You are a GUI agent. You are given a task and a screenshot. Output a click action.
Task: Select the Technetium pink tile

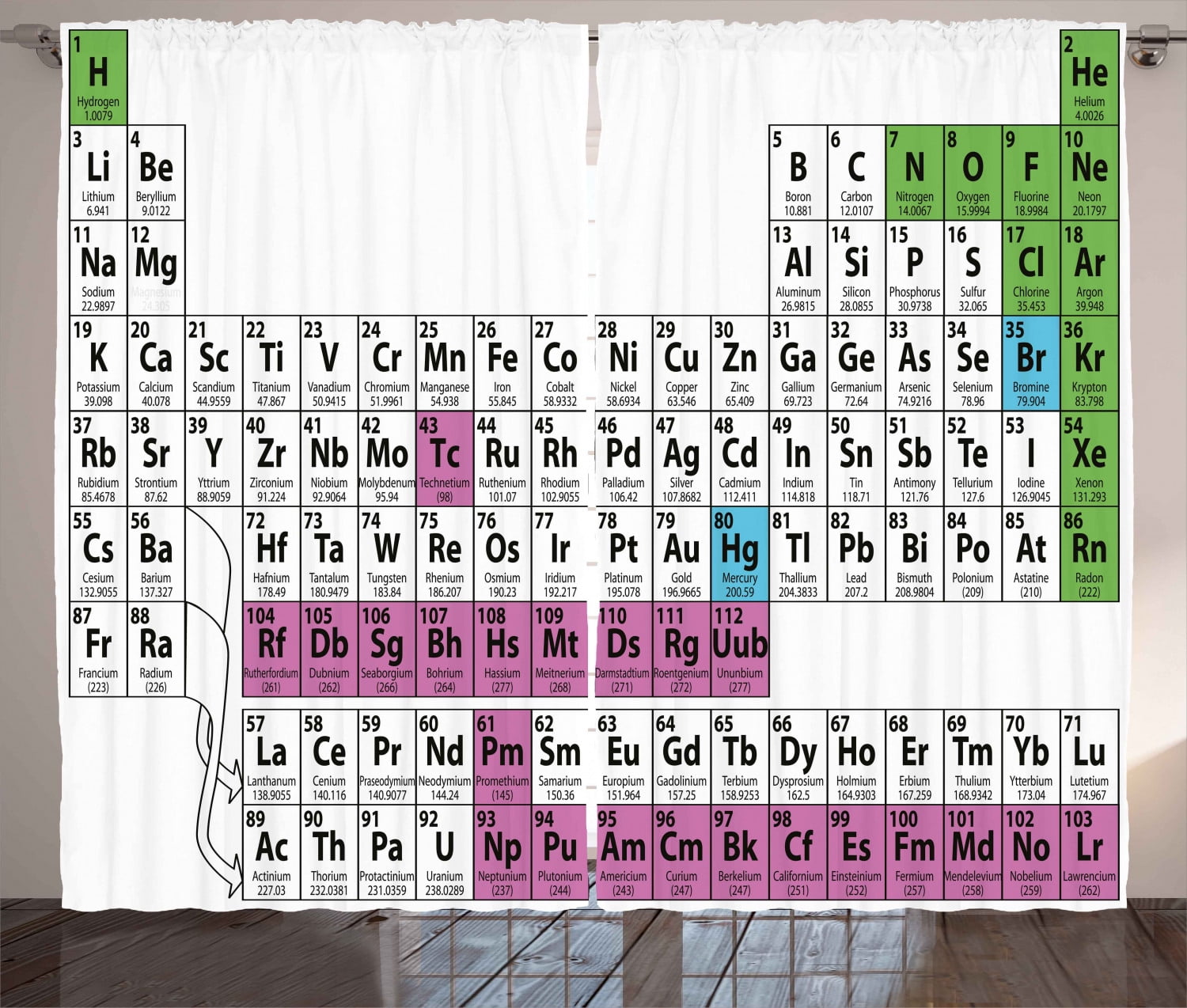(x=446, y=459)
